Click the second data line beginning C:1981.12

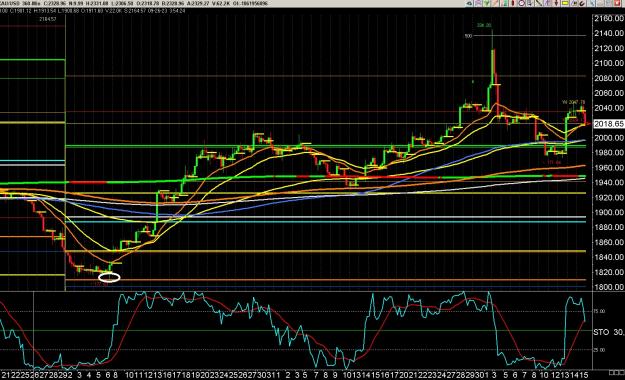92,11
